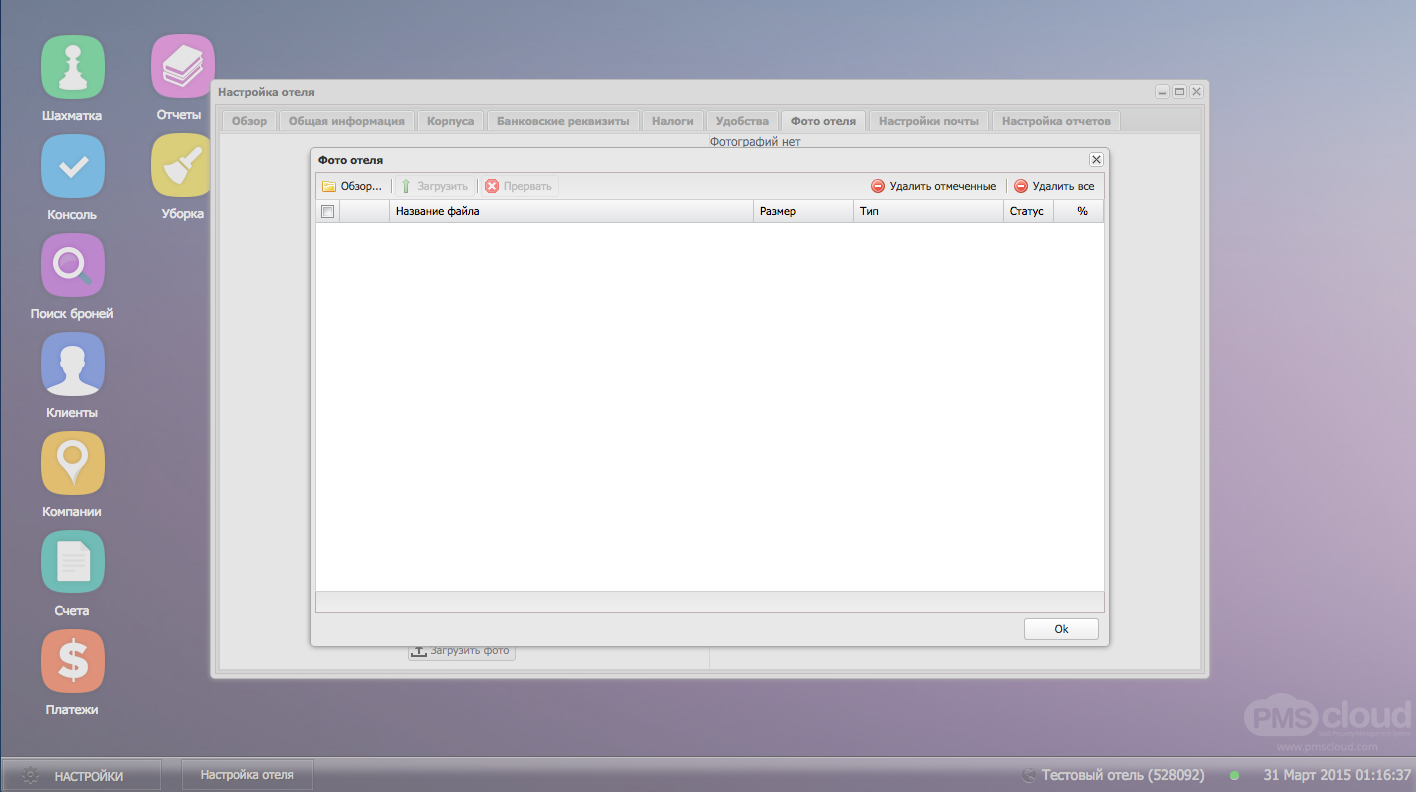Switch to the Налоги tab
Viewport: 1416px width, 792px height.
(672, 121)
